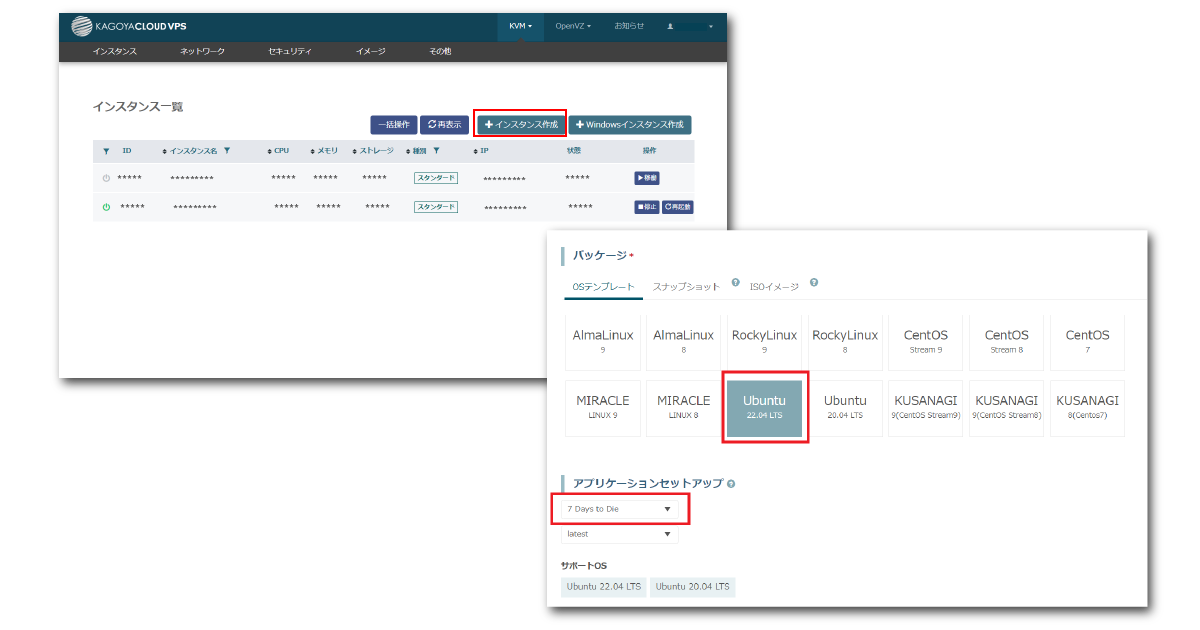The width and height of the screenshot is (1200, 630).
Task: Open the KVM dropdown menu
Action: coord(520,26)
